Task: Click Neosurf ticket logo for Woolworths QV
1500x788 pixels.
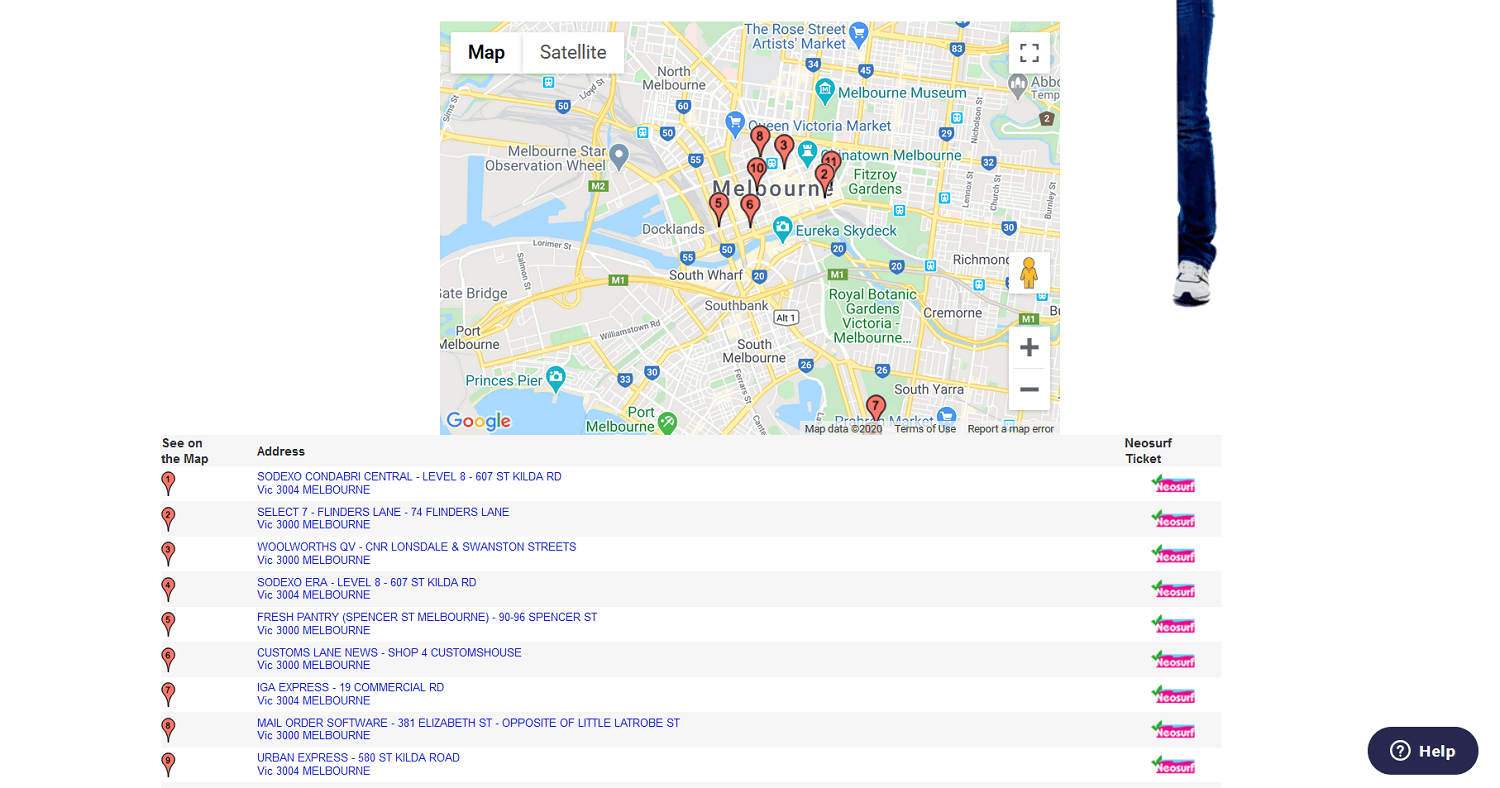Action: [x=1173, y=554]
